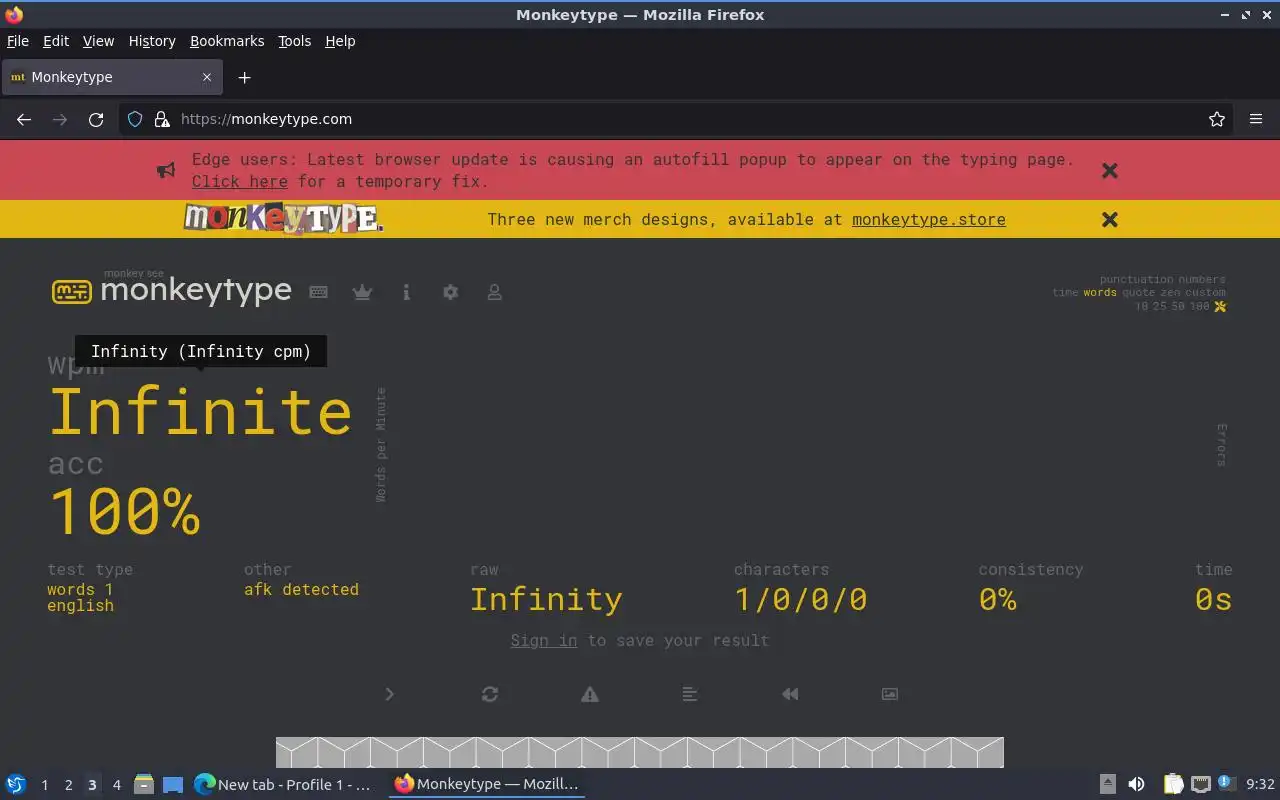This screenshot has height=800, width=1280.
Task: Open the typing test via keyboard icon
Action: point(318,292)
